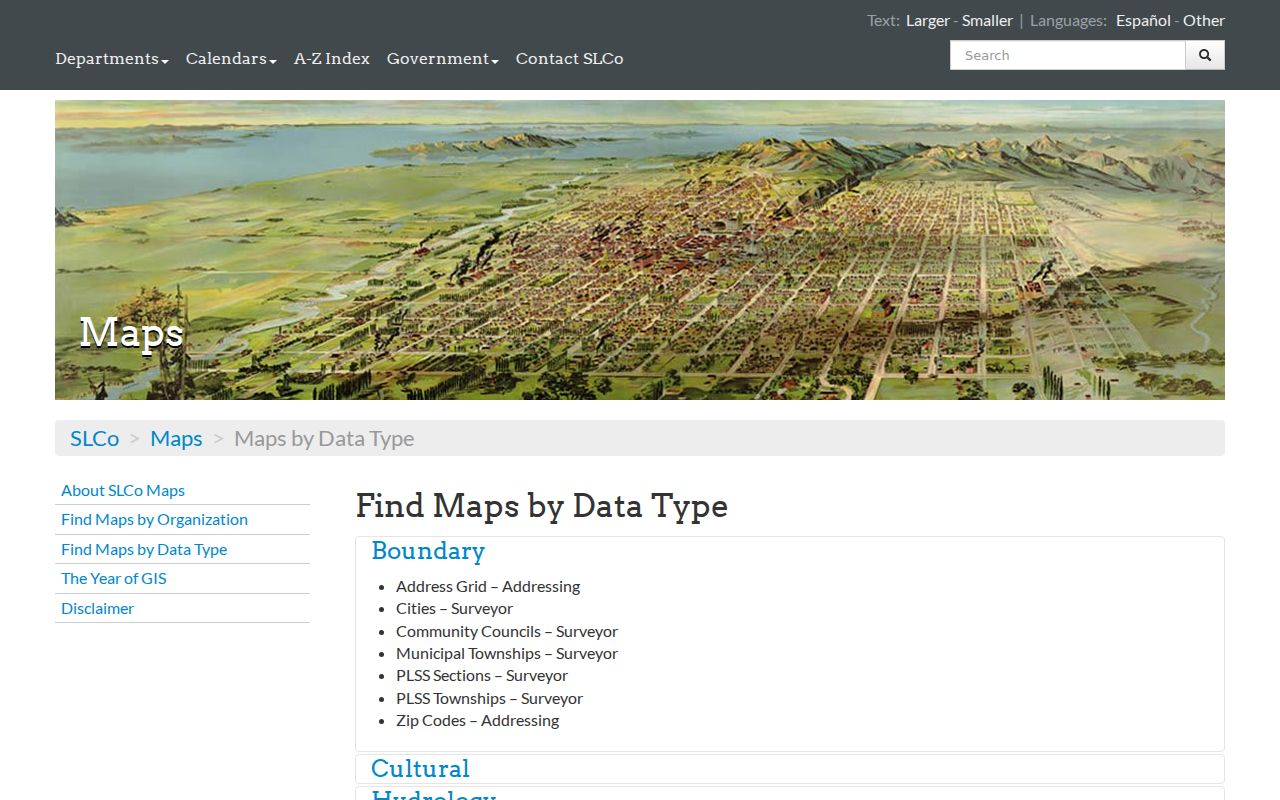This screenshot has width=1280, height=800.
Task: Click the Maps breadcrumb link
Action: (x=176, y=438)
